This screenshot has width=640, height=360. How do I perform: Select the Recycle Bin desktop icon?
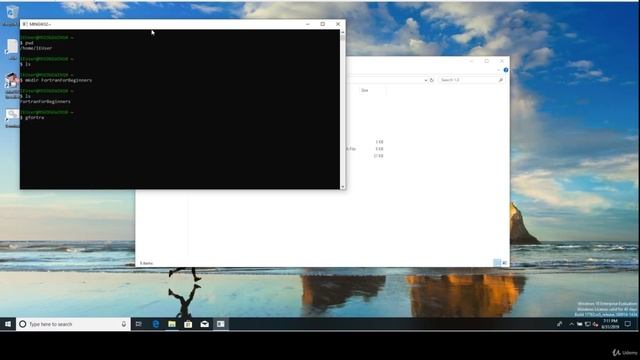(12, 15)
